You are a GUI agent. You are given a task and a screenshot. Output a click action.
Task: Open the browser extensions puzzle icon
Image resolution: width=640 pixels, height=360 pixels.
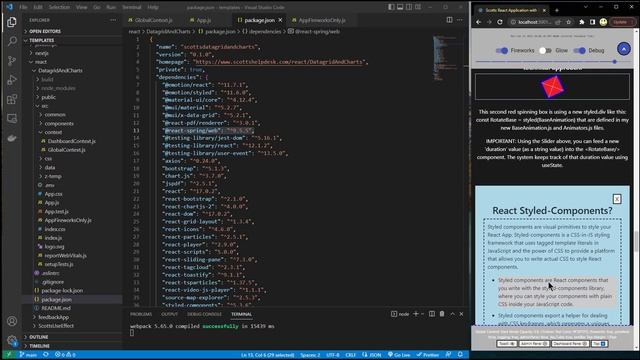[582, 22]
